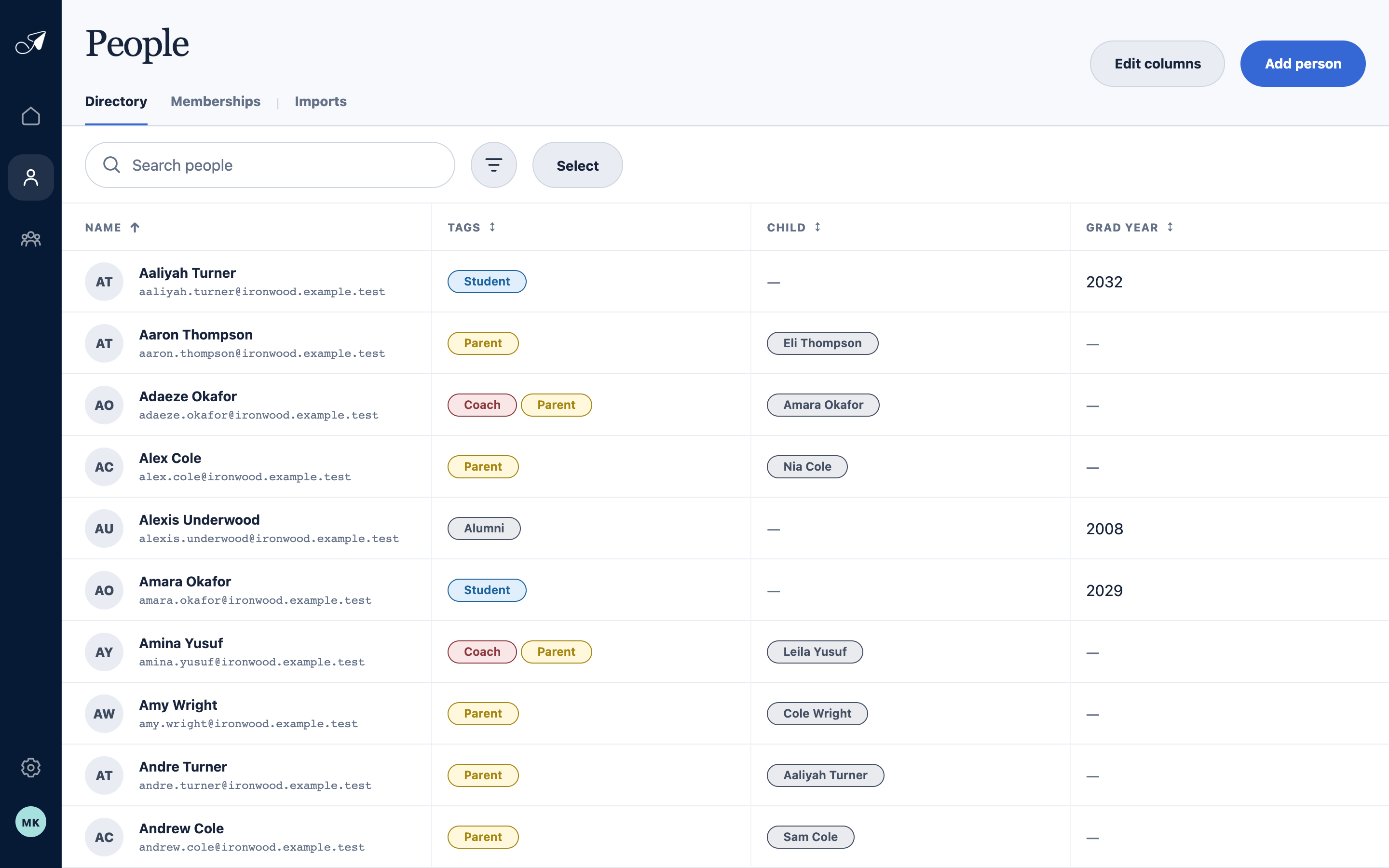Sort by Name column arrow

pos(135,227)
